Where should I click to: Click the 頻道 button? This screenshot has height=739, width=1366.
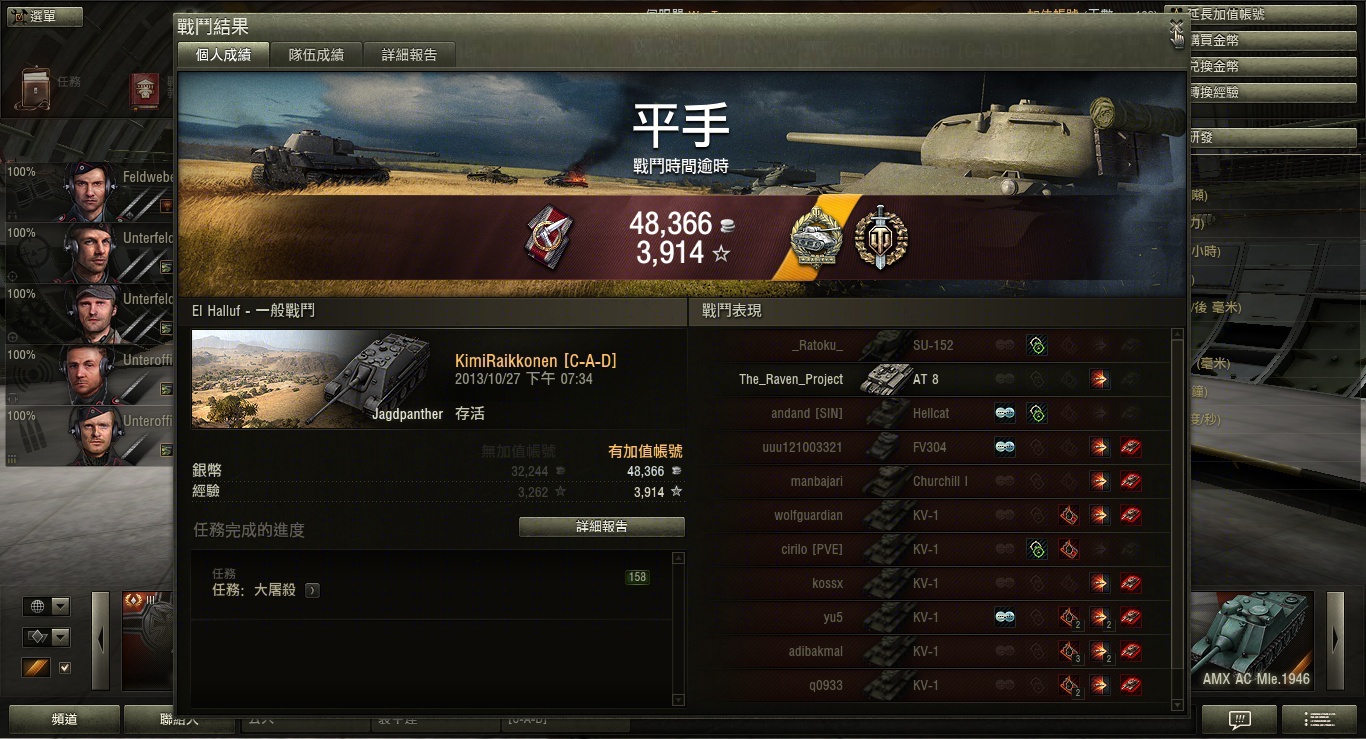point(64,719)
